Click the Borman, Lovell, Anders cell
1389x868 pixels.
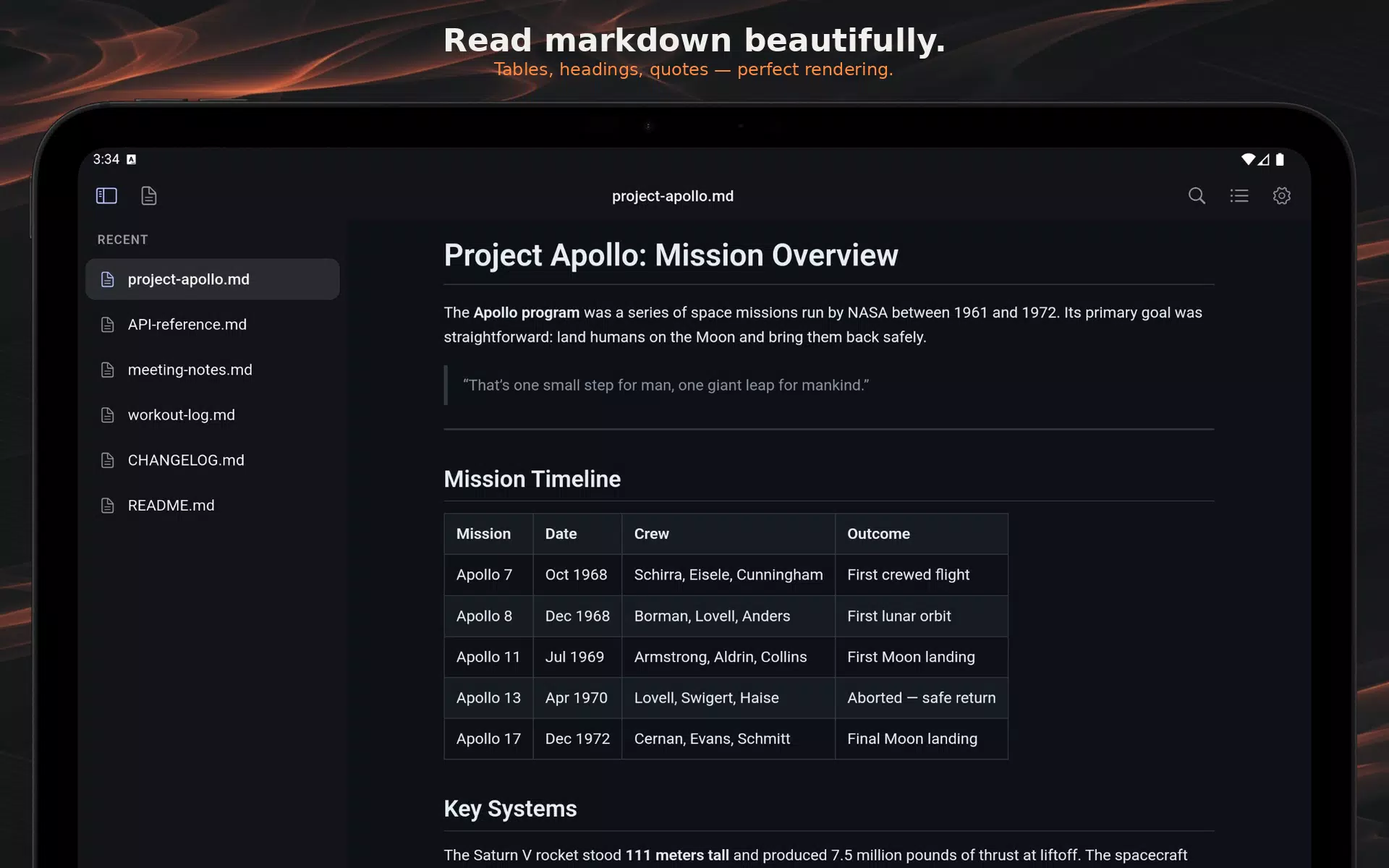tap(729, 616)
